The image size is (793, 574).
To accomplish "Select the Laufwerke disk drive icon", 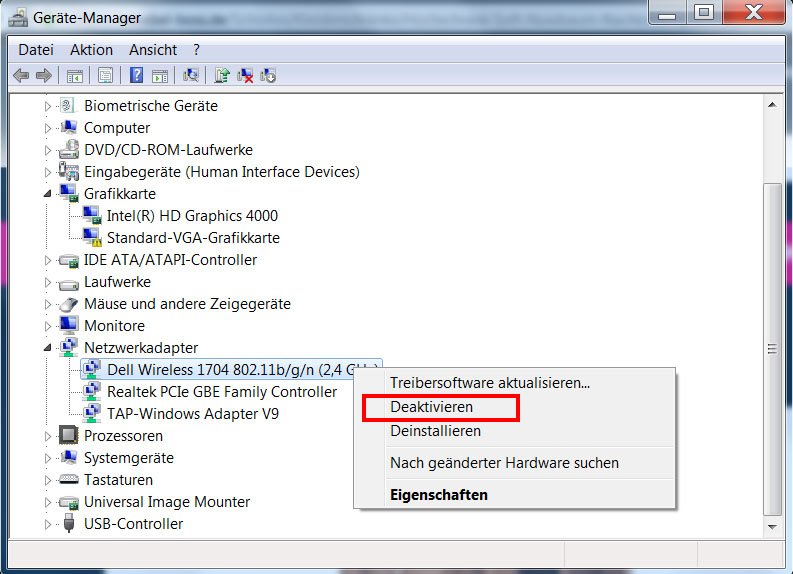I will click(x=68, y=284).
